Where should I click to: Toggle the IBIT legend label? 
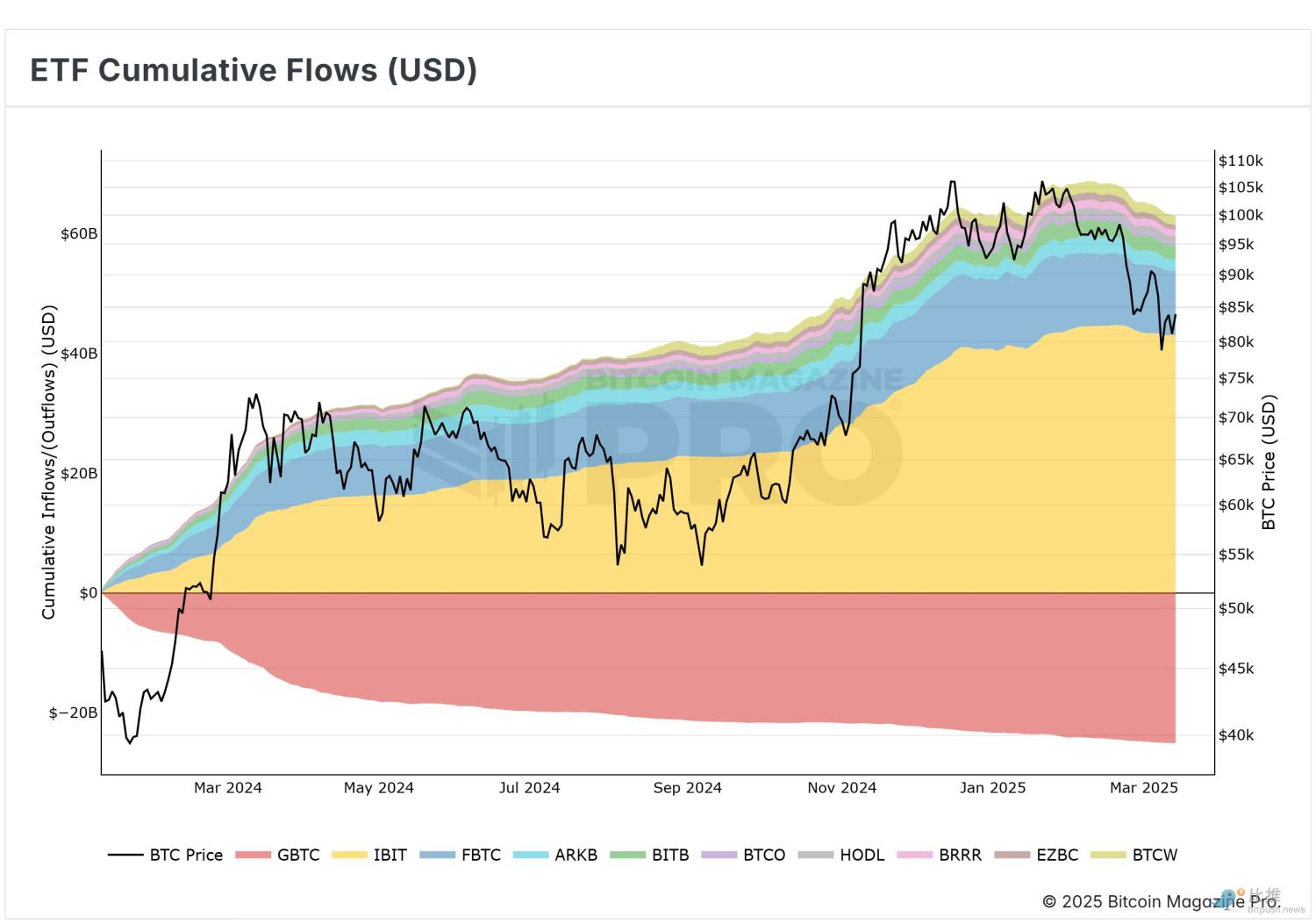[x=390, y=855]
